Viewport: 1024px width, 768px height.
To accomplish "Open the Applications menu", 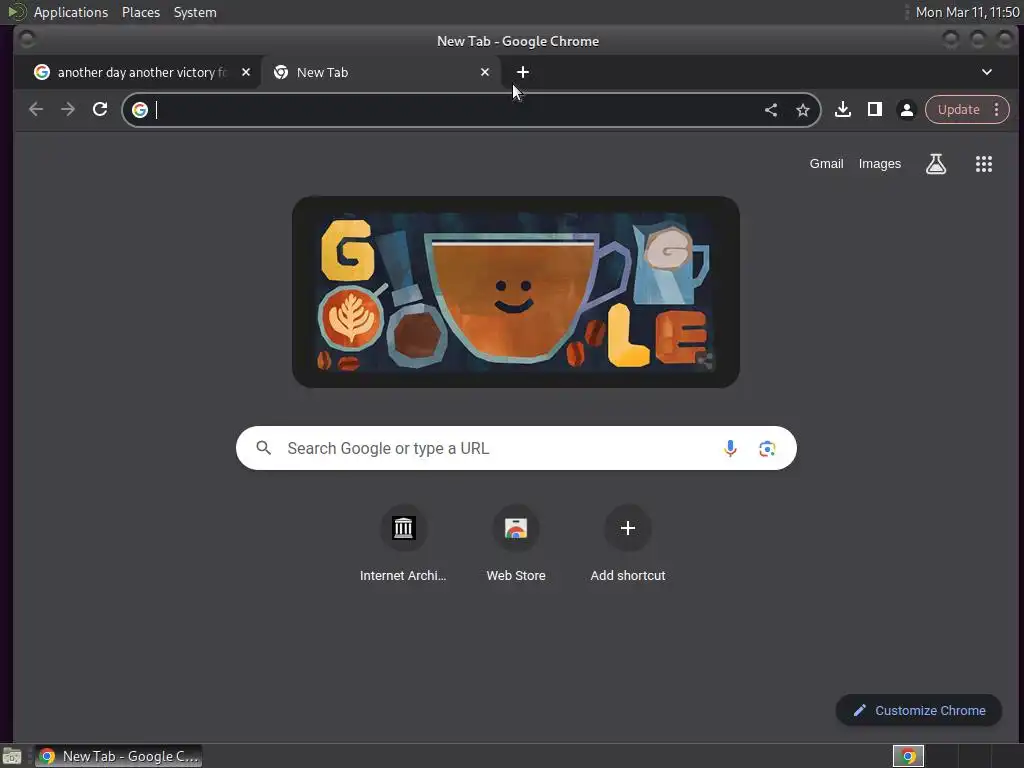I will pos(71,12).
